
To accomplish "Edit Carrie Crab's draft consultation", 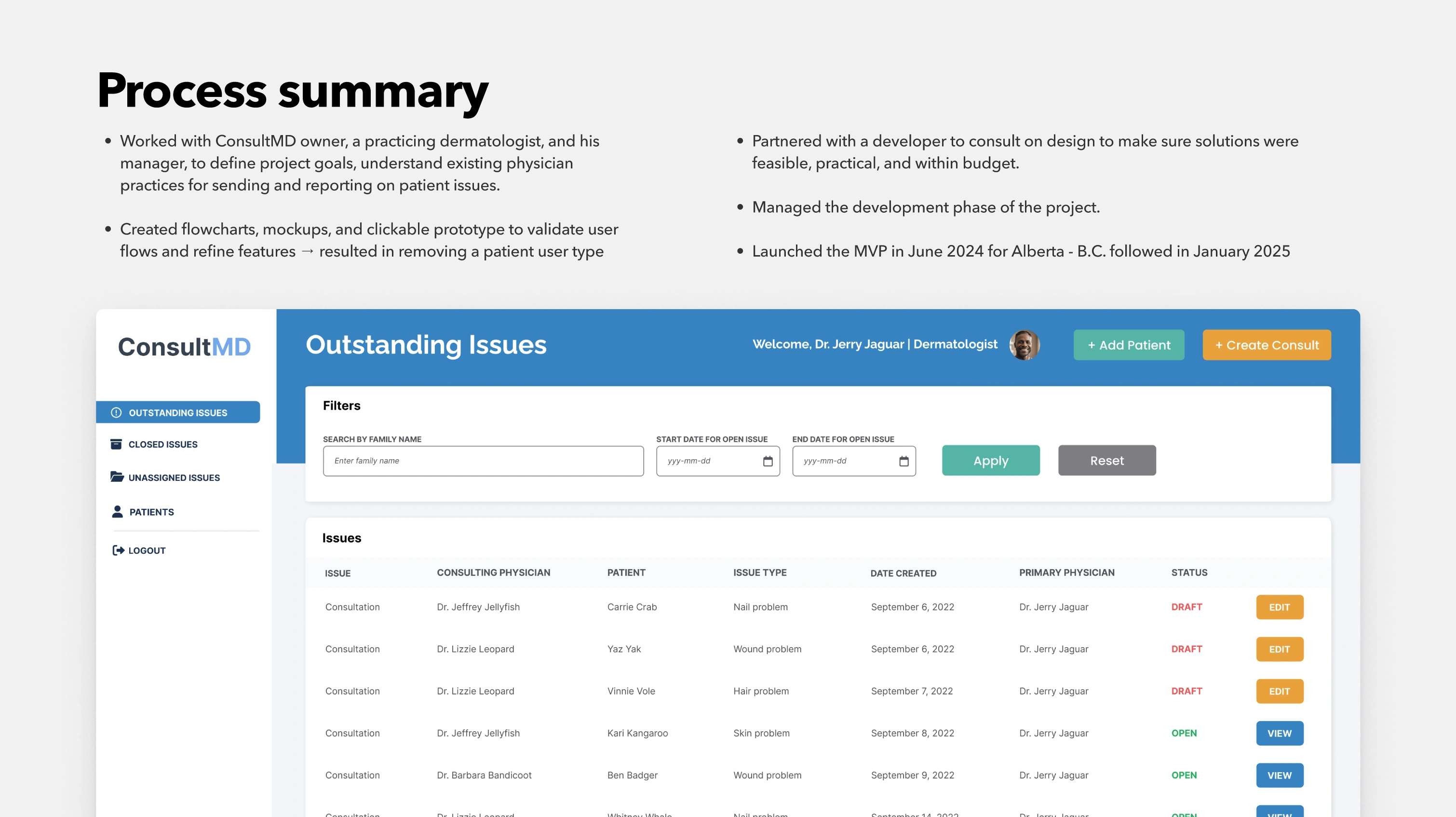I will click(x=1279, y=607).
